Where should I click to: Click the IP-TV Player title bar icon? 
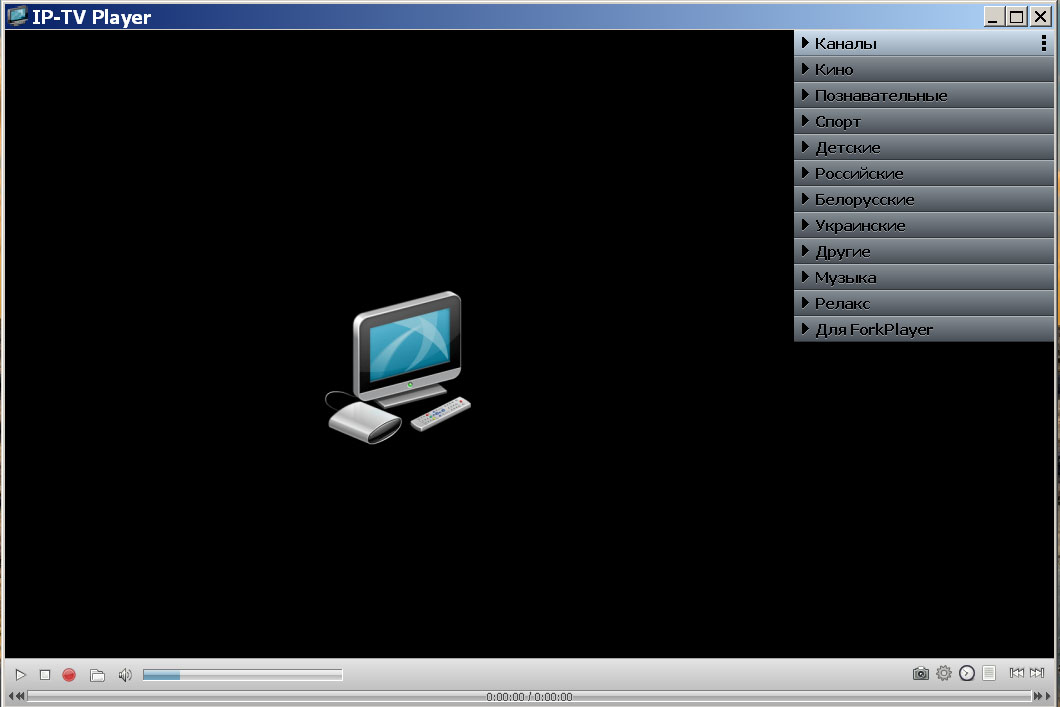point(18,16)
